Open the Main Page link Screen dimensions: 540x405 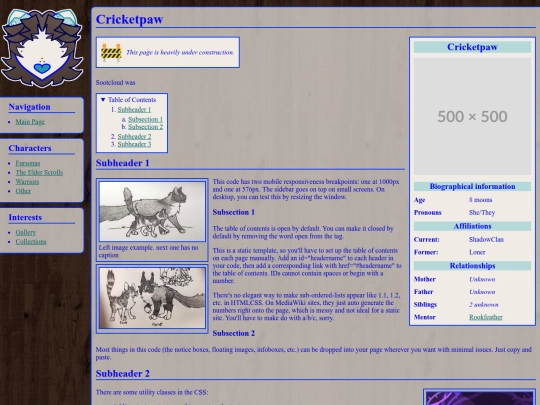pyautogui.click(x=30, y=122)
